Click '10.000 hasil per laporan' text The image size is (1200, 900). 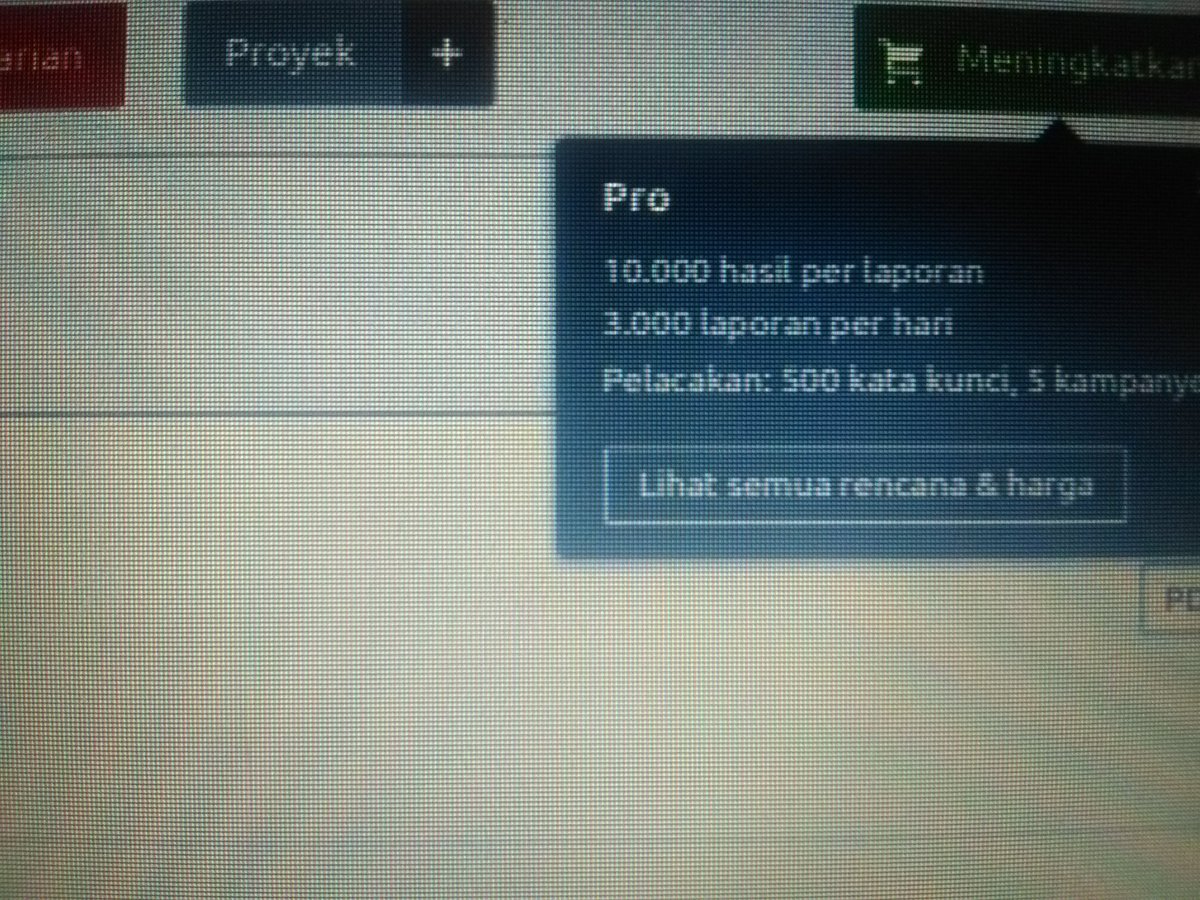click(795, 271)
